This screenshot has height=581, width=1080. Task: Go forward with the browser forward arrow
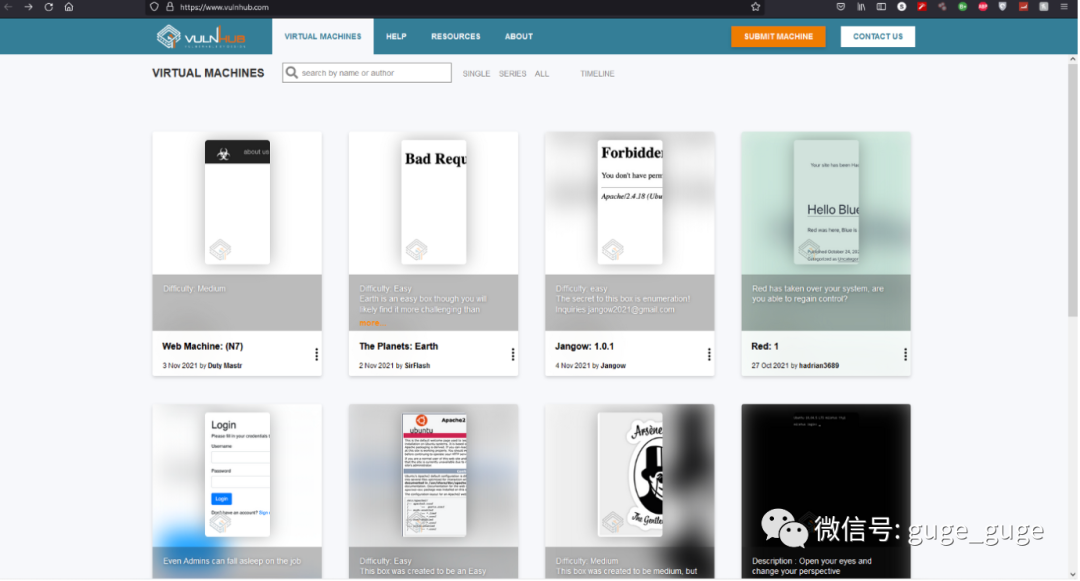point(28,7)
